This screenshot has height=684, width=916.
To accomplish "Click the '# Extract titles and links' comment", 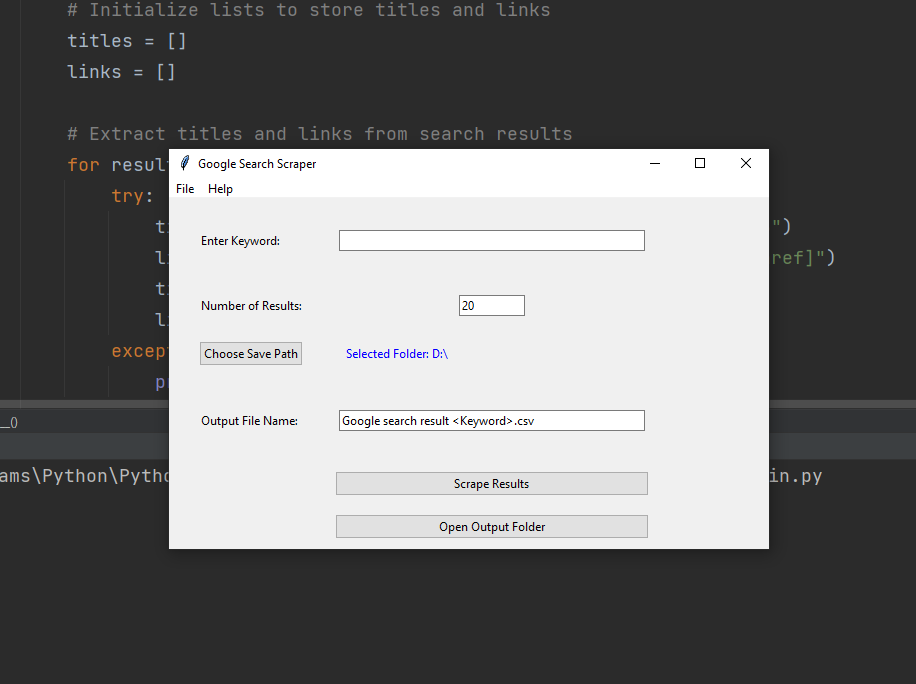I will coord(319,134).
